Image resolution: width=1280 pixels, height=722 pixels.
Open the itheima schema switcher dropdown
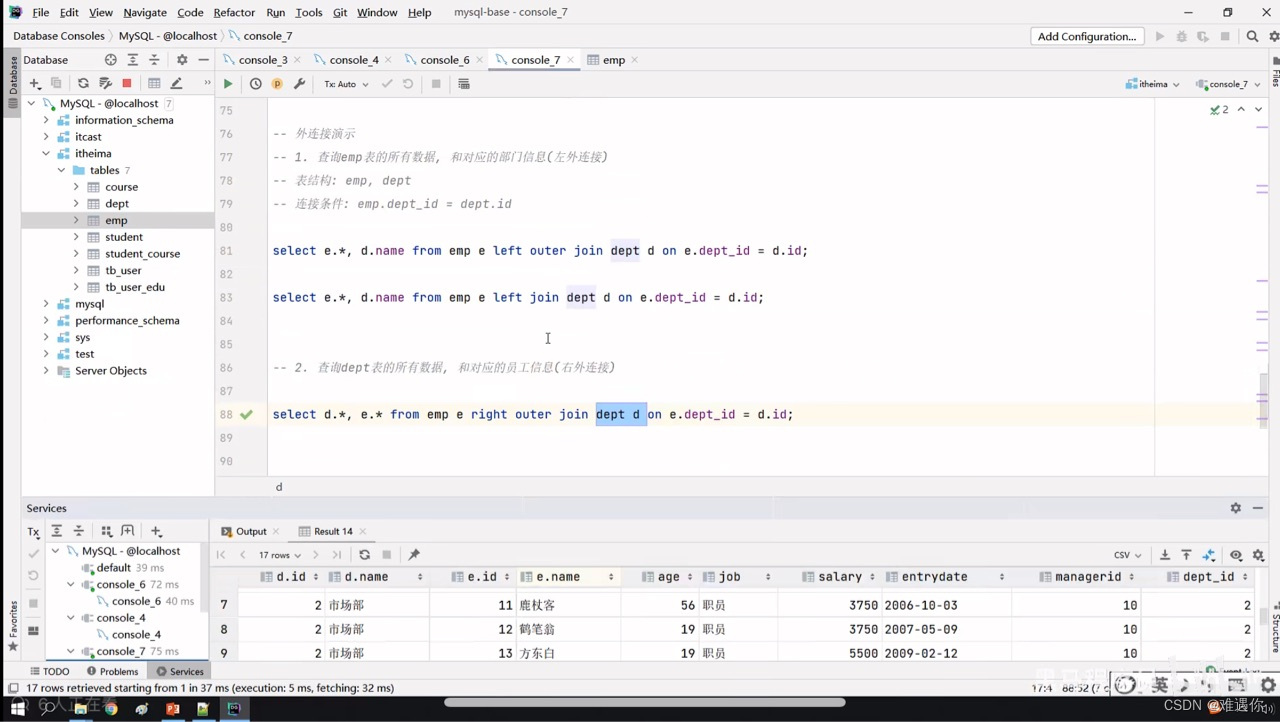point(1153,84)
